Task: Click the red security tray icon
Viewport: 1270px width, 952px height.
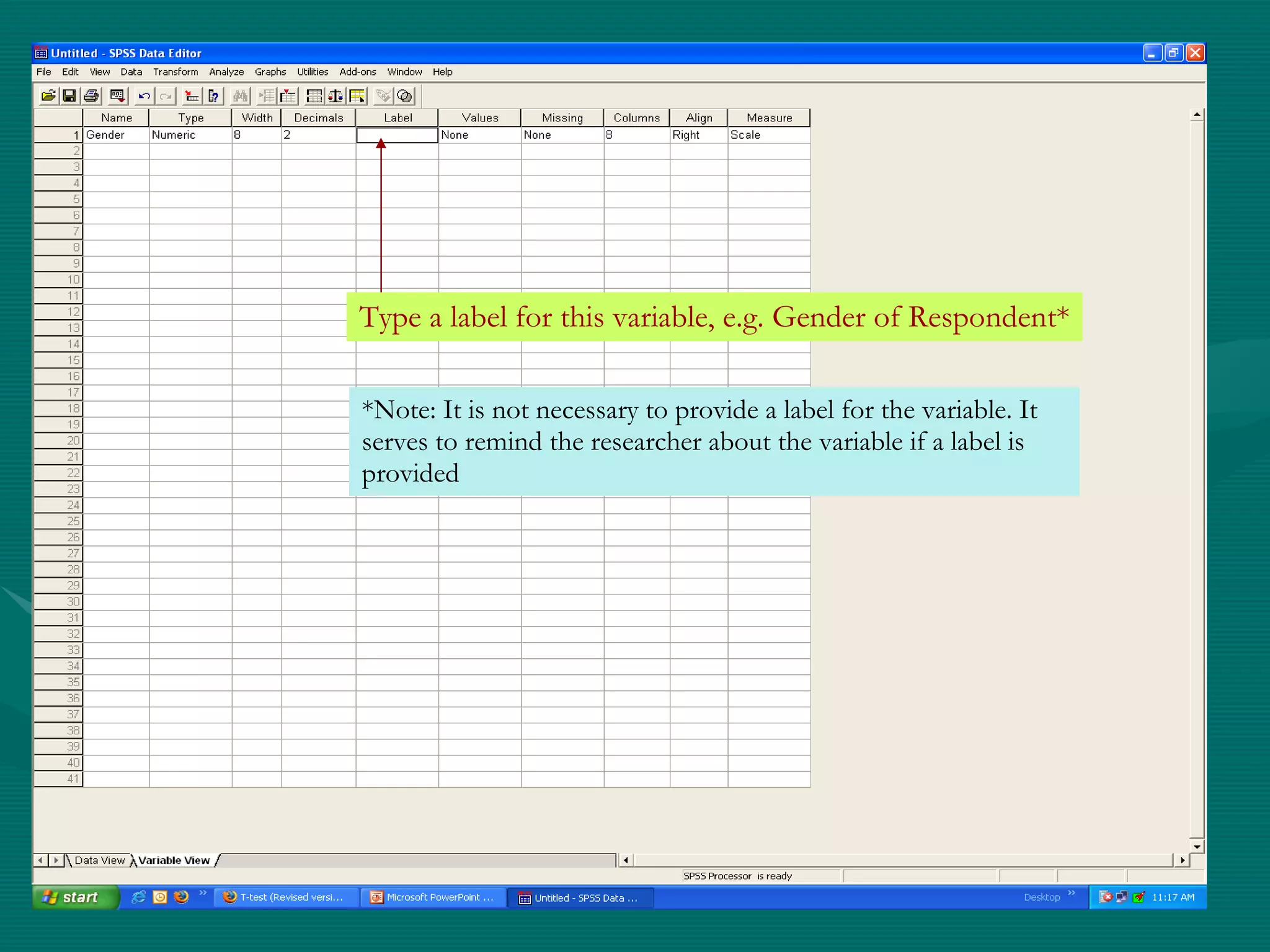Action: coord(1106,897)
